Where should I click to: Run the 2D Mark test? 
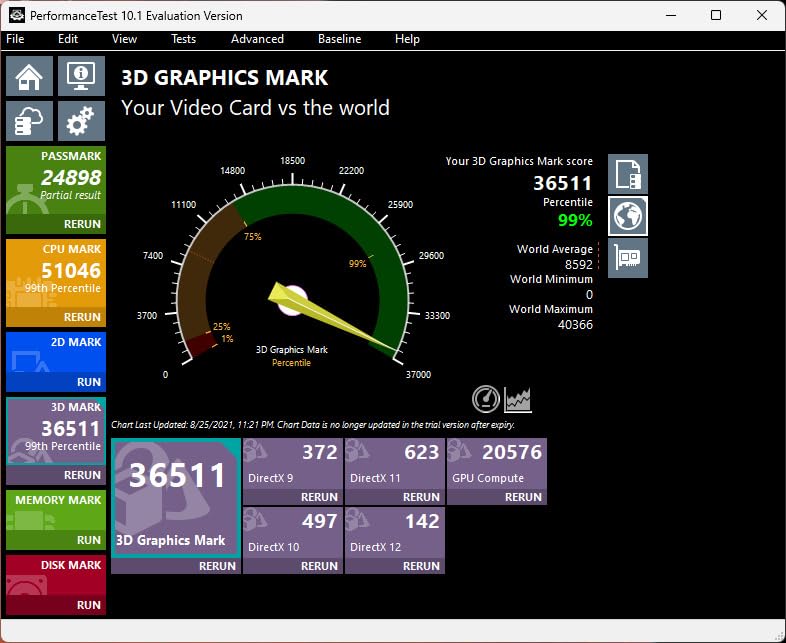coord(56,382)
